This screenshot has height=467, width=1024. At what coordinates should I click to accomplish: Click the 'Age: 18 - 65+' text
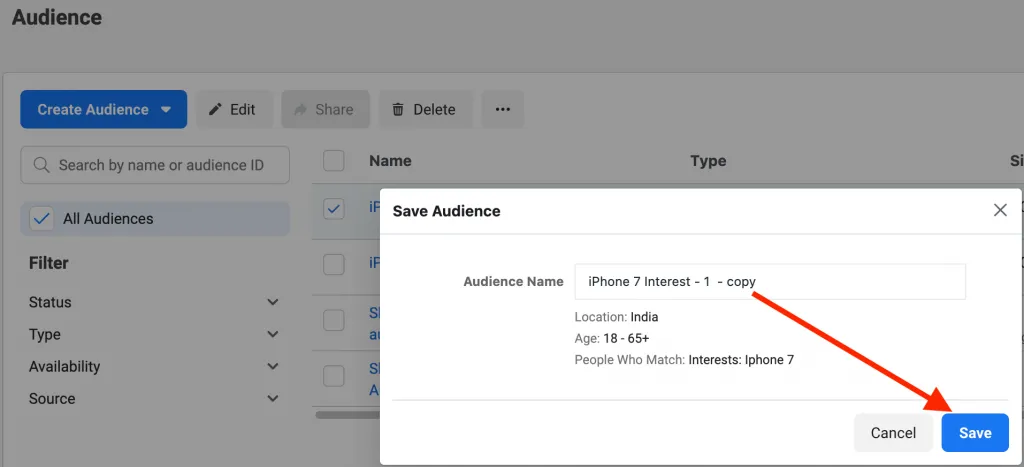pos(612,338)
